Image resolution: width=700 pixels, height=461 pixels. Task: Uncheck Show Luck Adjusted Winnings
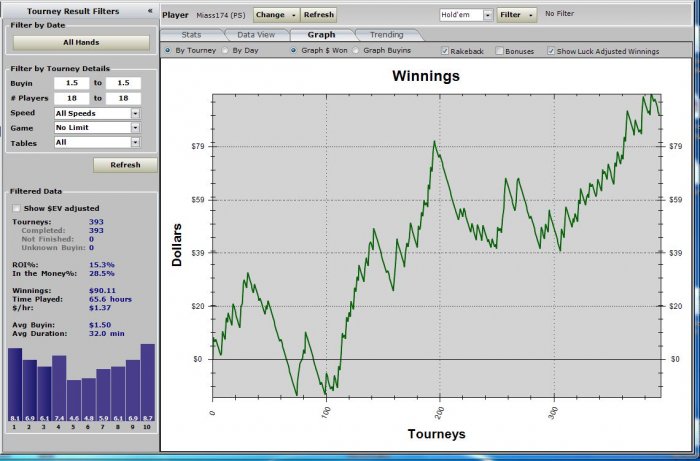(551, 51)
